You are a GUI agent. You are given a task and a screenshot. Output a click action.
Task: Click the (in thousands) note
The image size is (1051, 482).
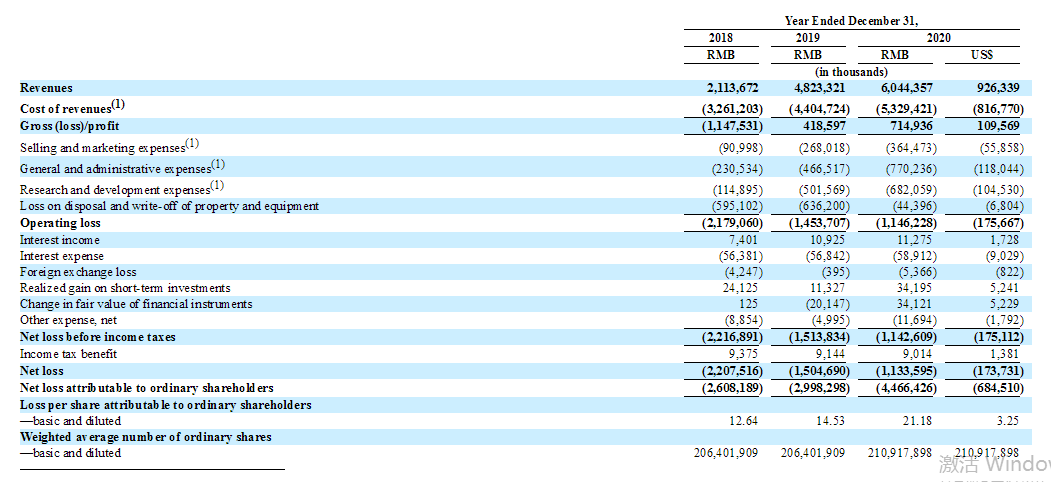[x=851, y=71]
